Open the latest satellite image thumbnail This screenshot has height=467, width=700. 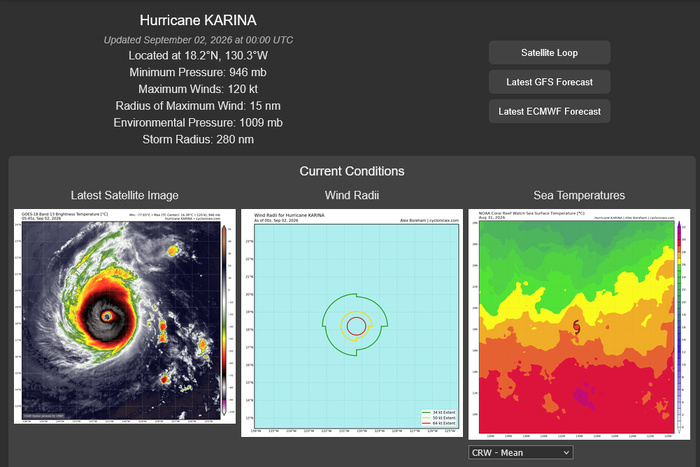click(x=125, y=317)
